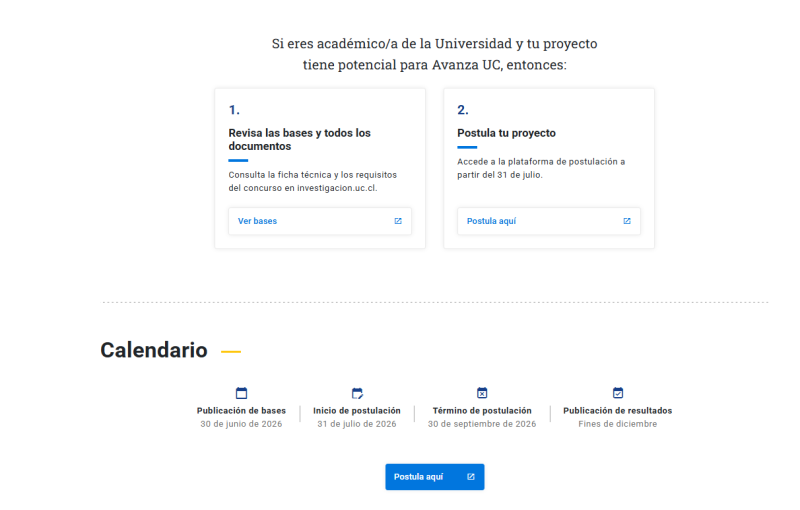Click calendar-x icon above 'Término de postulación'
The width and height of the screenshot is (800, 510).
click(x=482, y=393)
